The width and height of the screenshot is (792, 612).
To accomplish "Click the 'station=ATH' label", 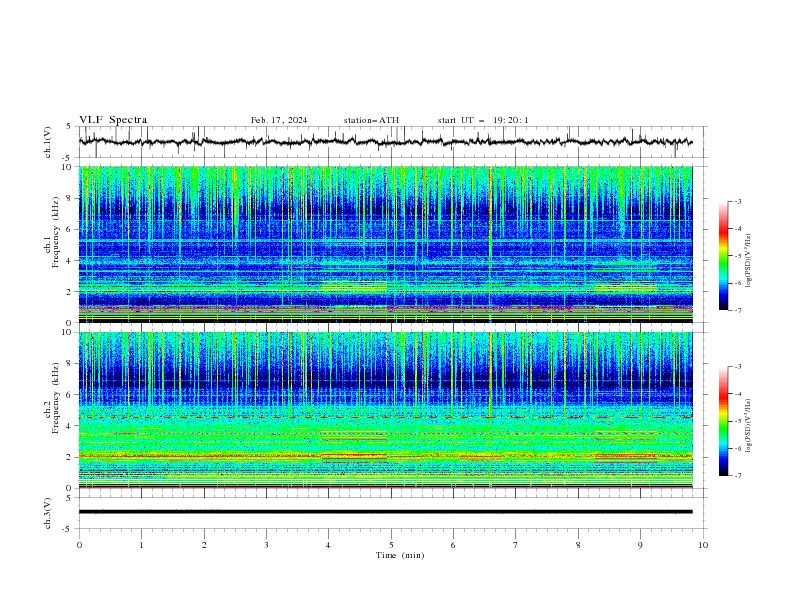I will tap(371, 120).
